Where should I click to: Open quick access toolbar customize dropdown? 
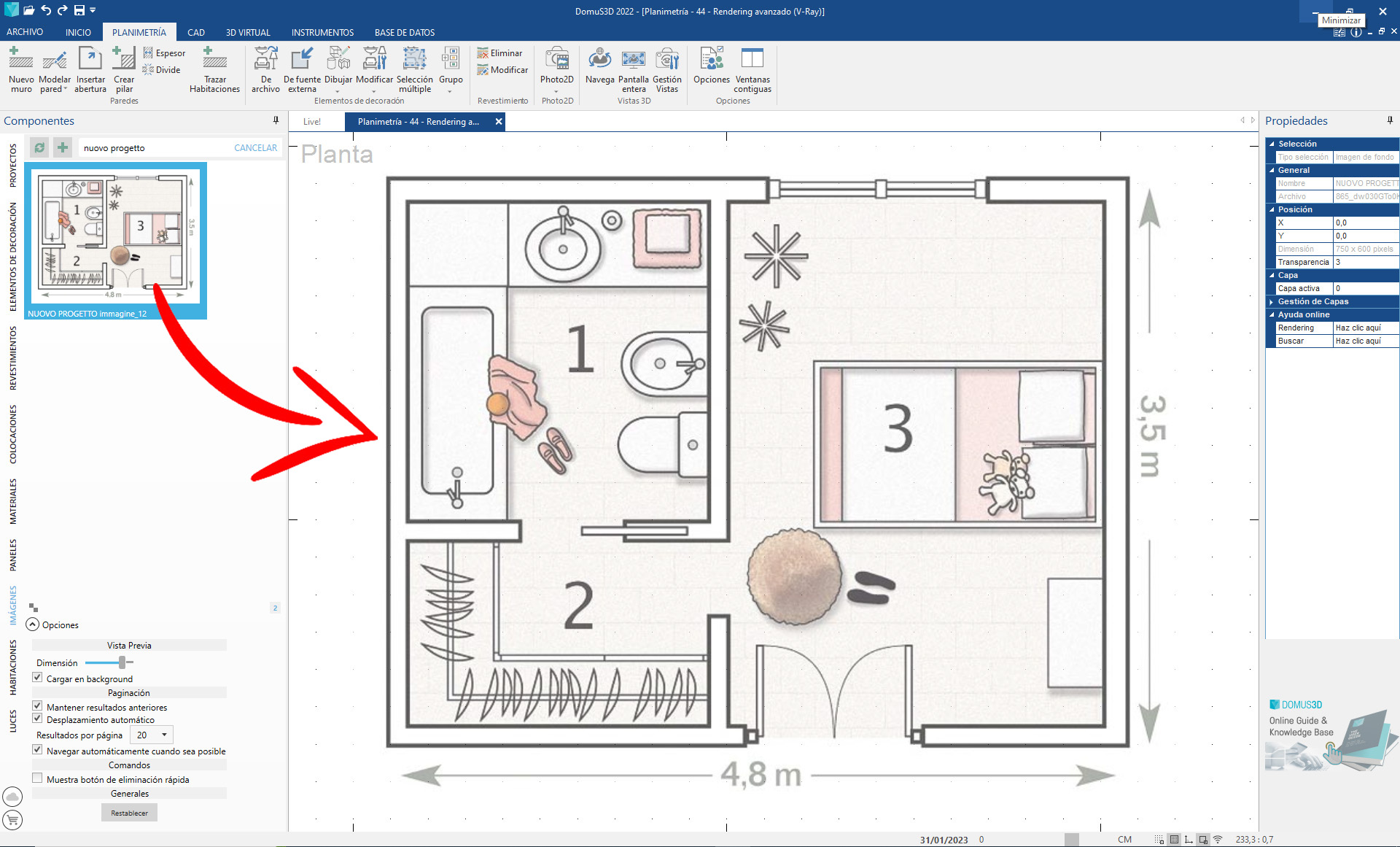[x=93, y=10]
